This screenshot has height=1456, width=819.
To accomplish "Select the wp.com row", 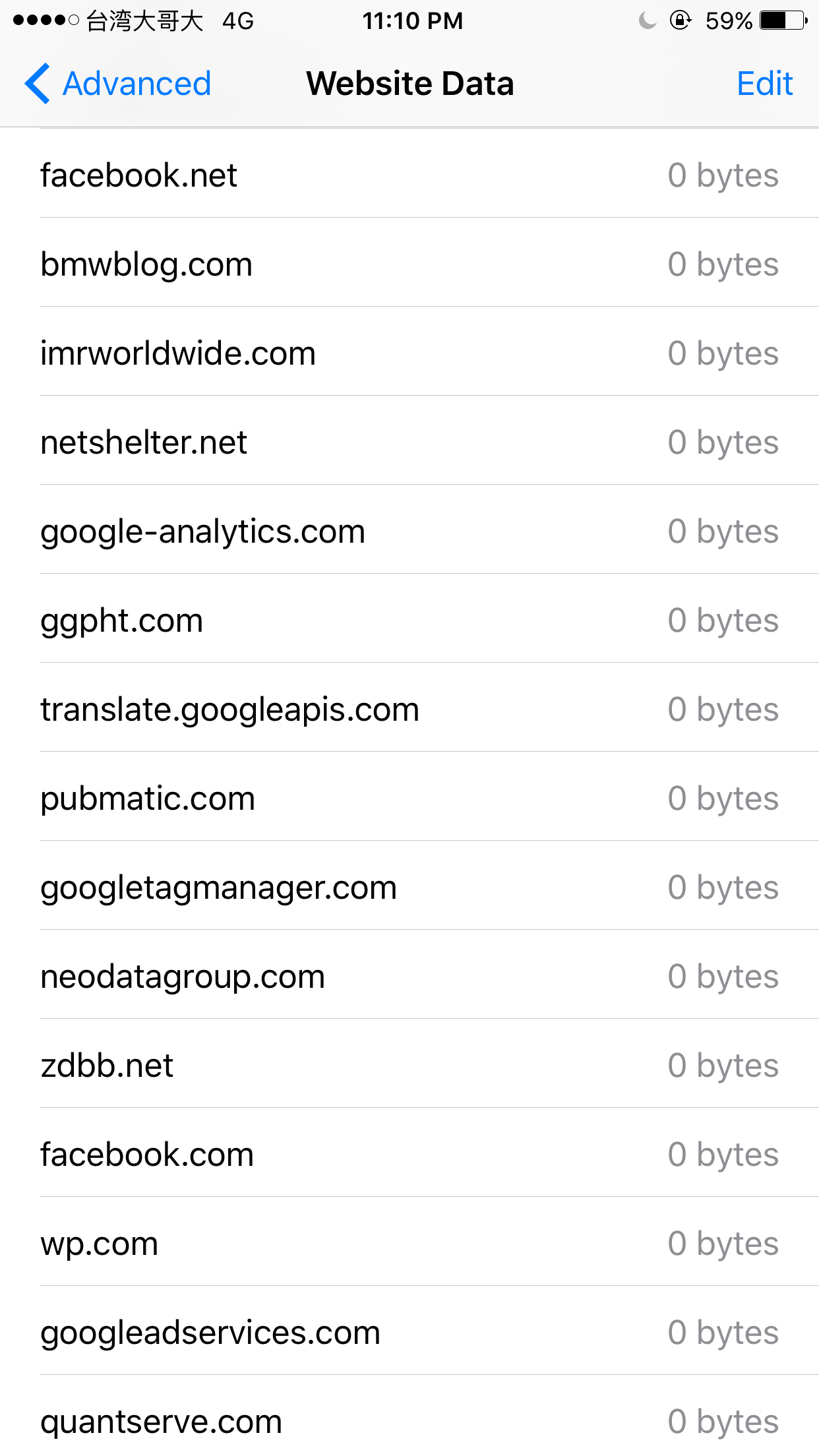I will 409,1244.
